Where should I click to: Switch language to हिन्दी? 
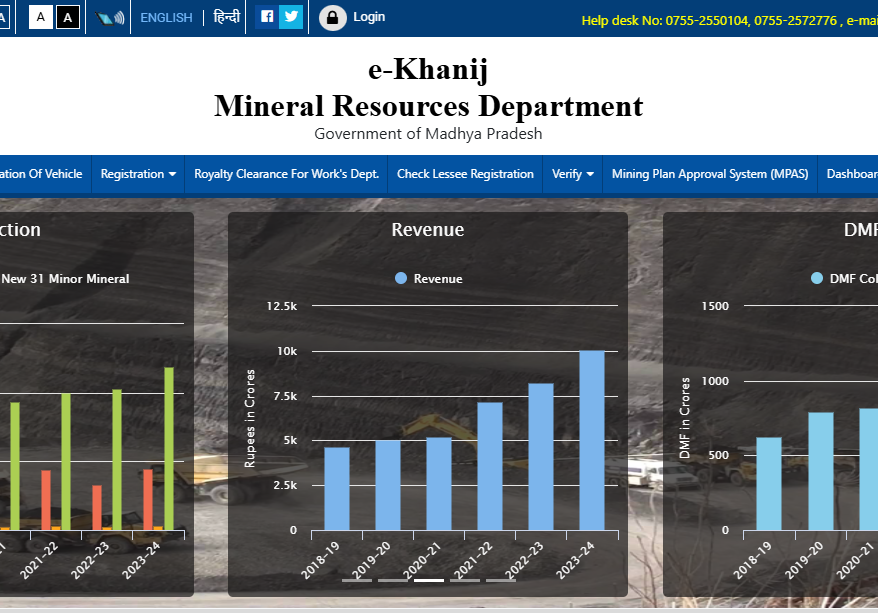click(x=227, y=17)
